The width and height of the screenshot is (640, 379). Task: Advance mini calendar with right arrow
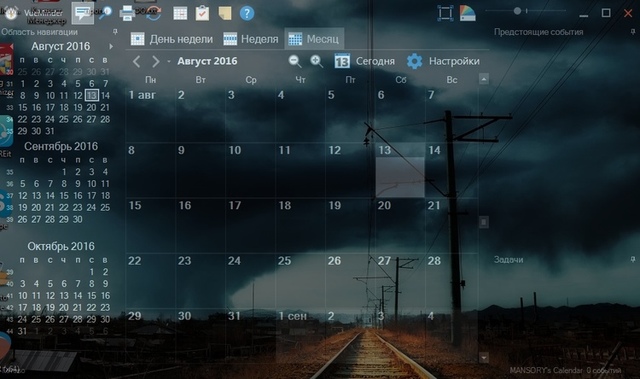tap(111, 47)
